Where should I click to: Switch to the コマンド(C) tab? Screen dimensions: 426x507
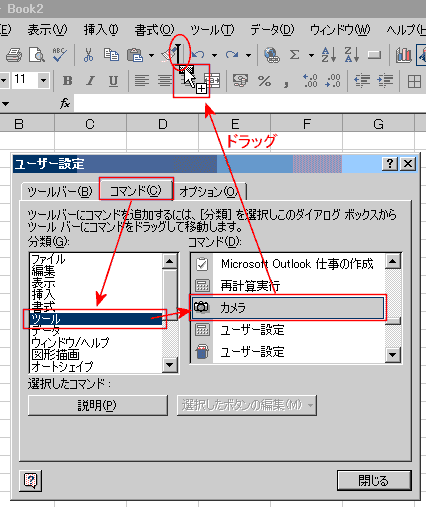(136, 191)
